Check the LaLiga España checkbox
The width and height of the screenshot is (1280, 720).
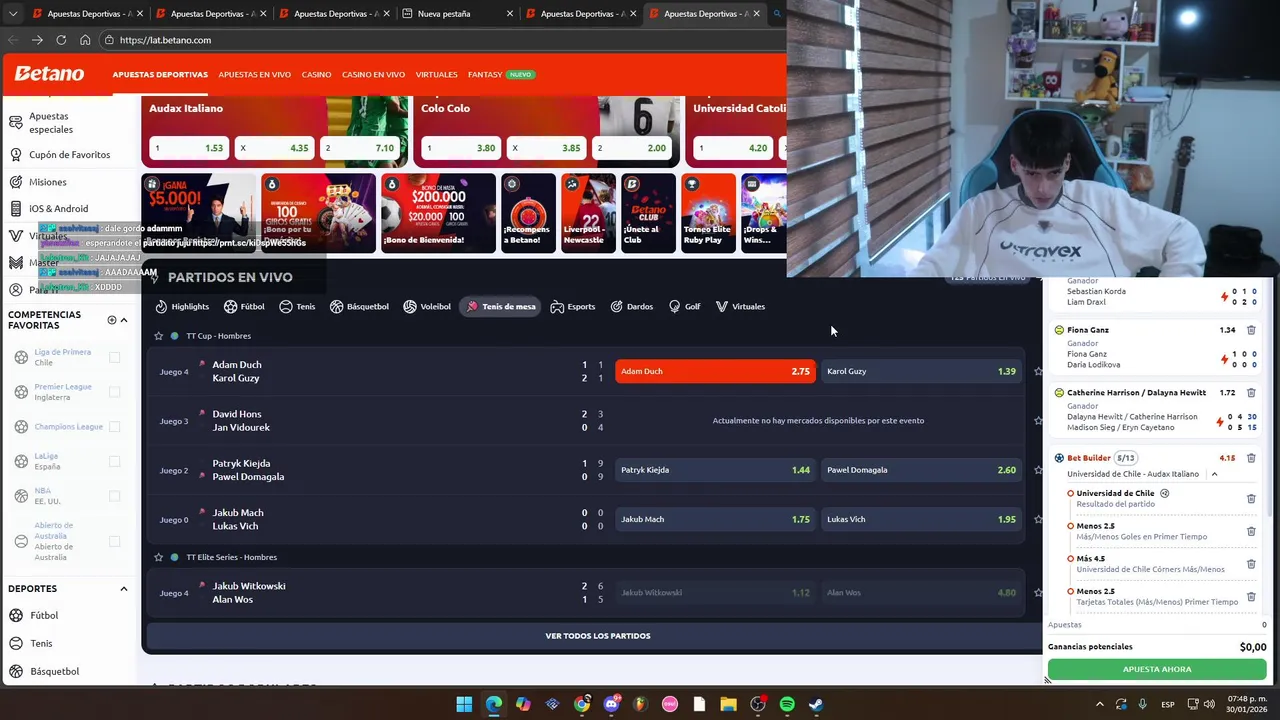pyautogui.click(x=114, y=461)
